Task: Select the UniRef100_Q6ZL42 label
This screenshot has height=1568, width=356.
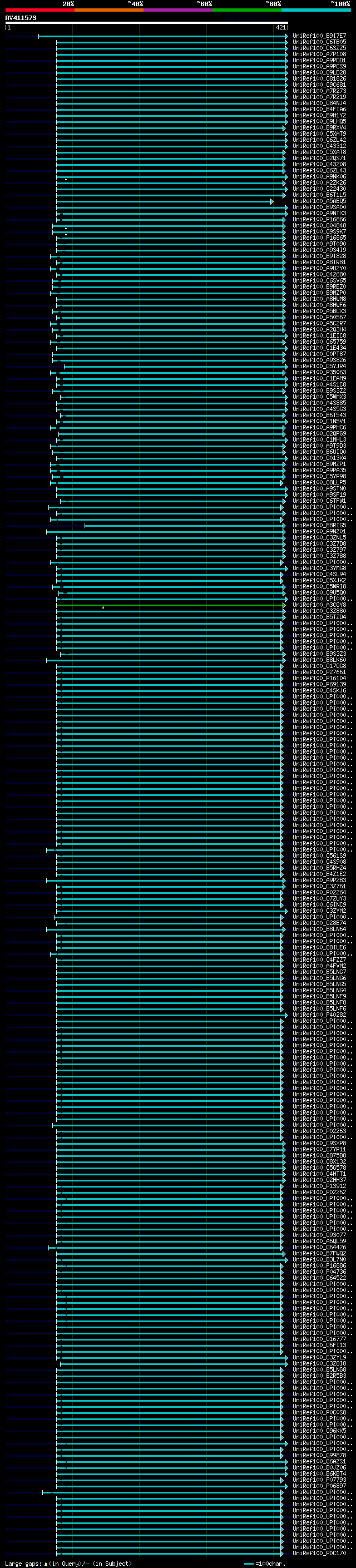Action: pyautogui.click(x=319, y=140)
